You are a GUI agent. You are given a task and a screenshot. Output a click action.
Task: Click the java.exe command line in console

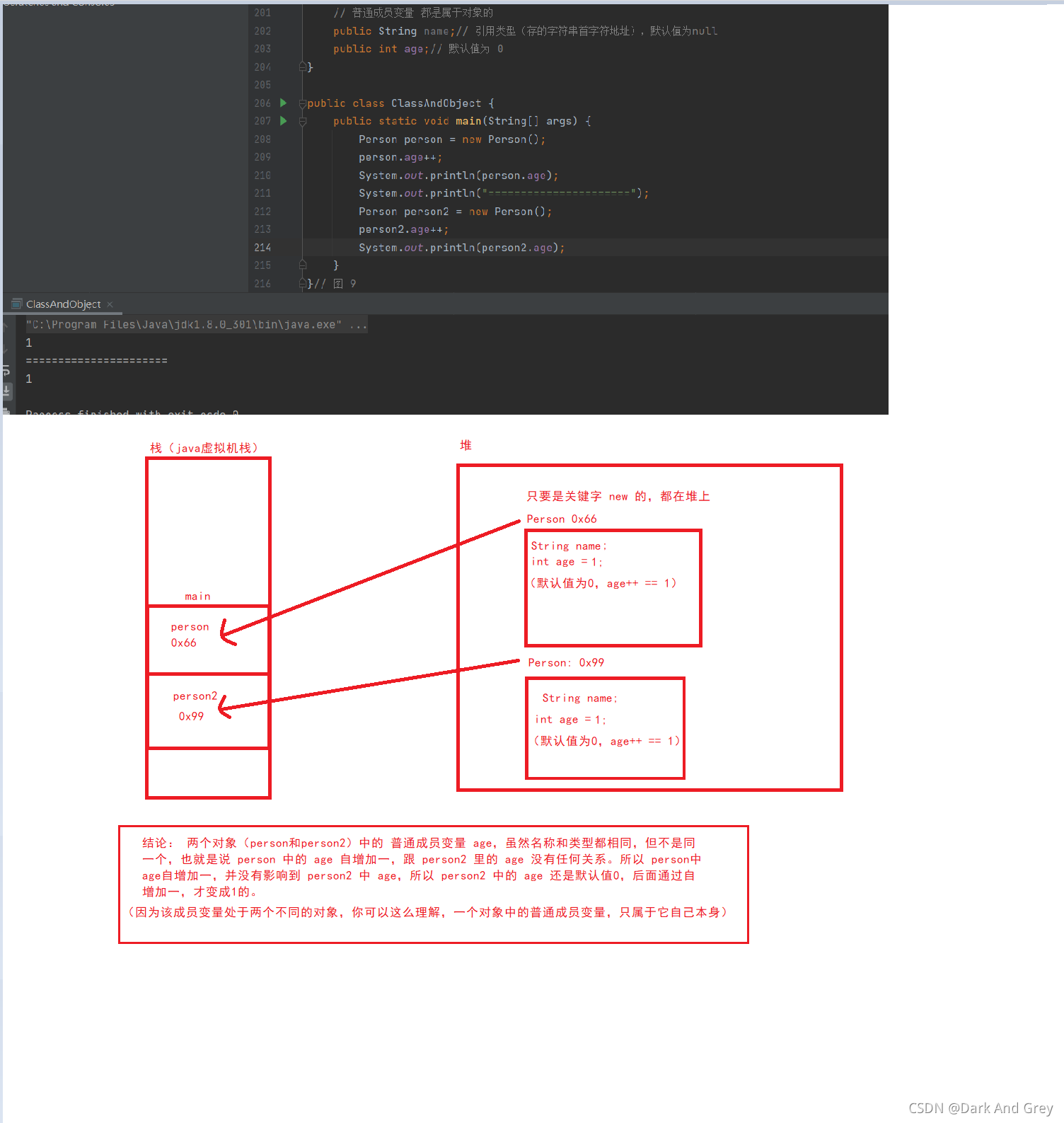coord(197,325)
